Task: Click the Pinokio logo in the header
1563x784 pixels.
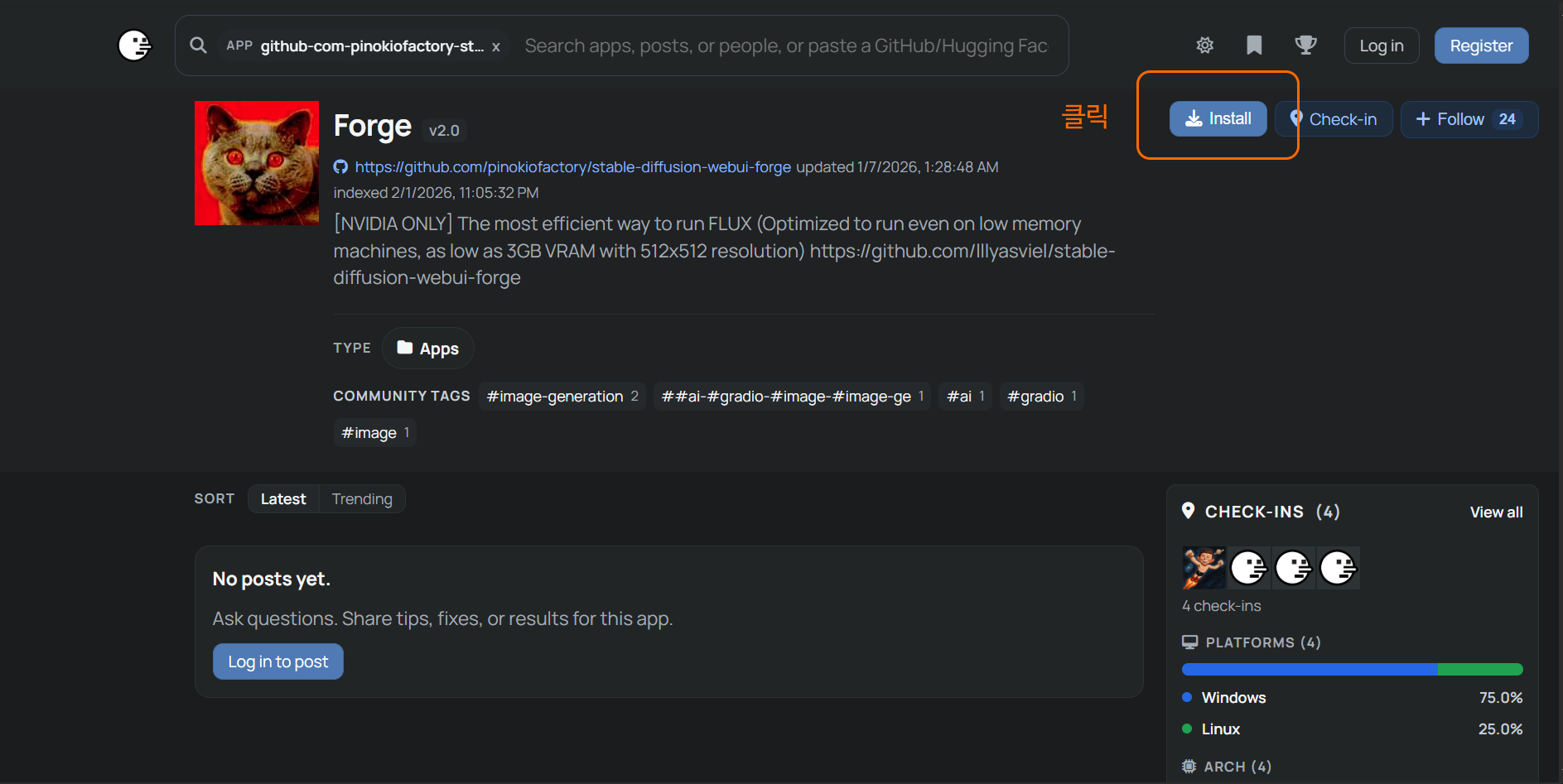Action: [134, 46]
